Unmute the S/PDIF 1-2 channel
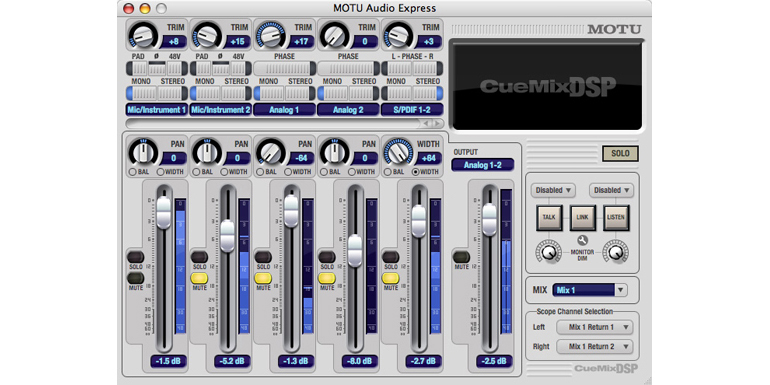Viewport: 770px width, 385px height. pyautogui.click(x=391, y=278)
